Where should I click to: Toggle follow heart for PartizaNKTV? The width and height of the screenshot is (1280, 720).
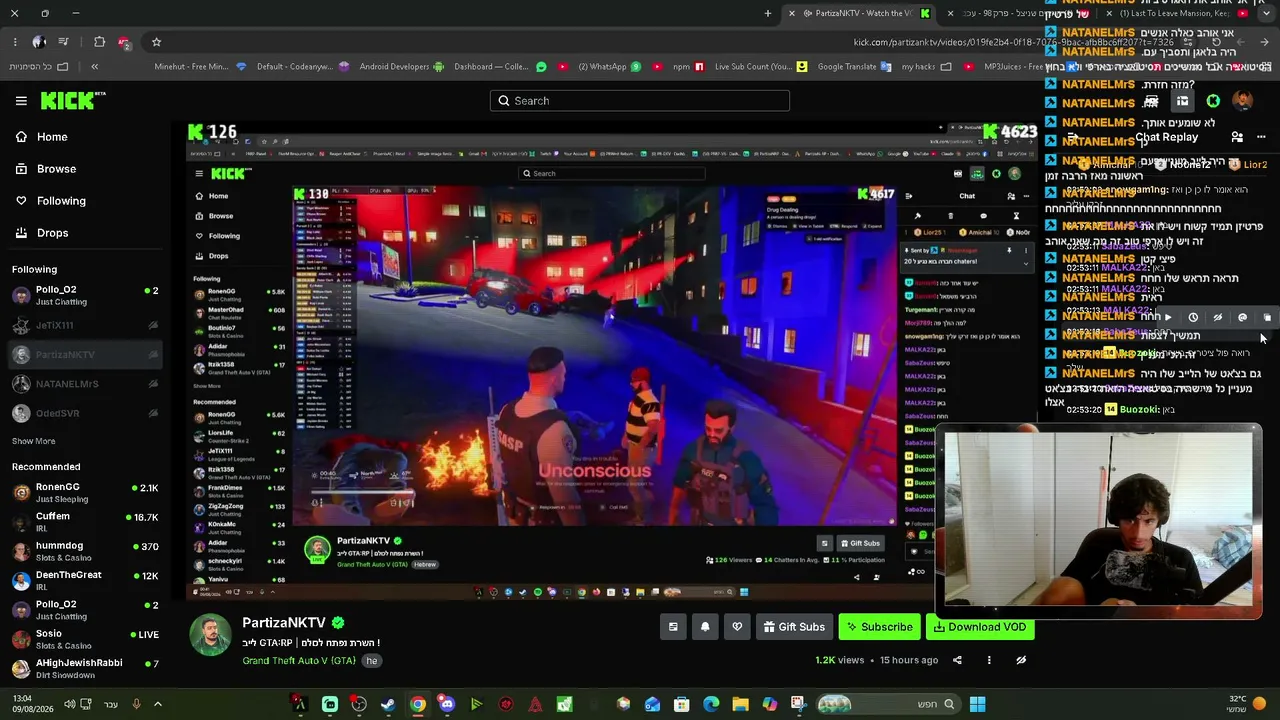737,627
